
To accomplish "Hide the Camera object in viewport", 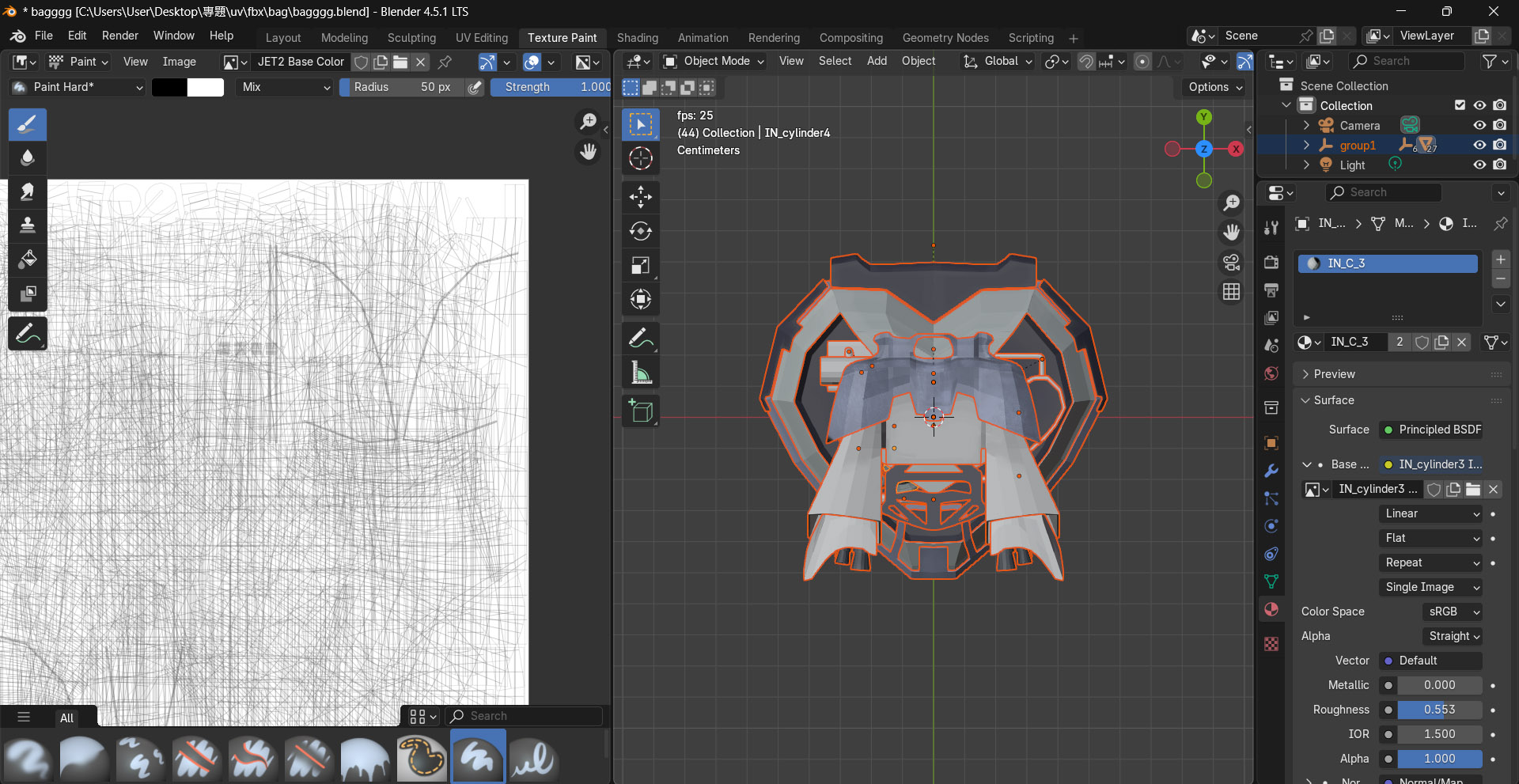I will point(1479,125).
